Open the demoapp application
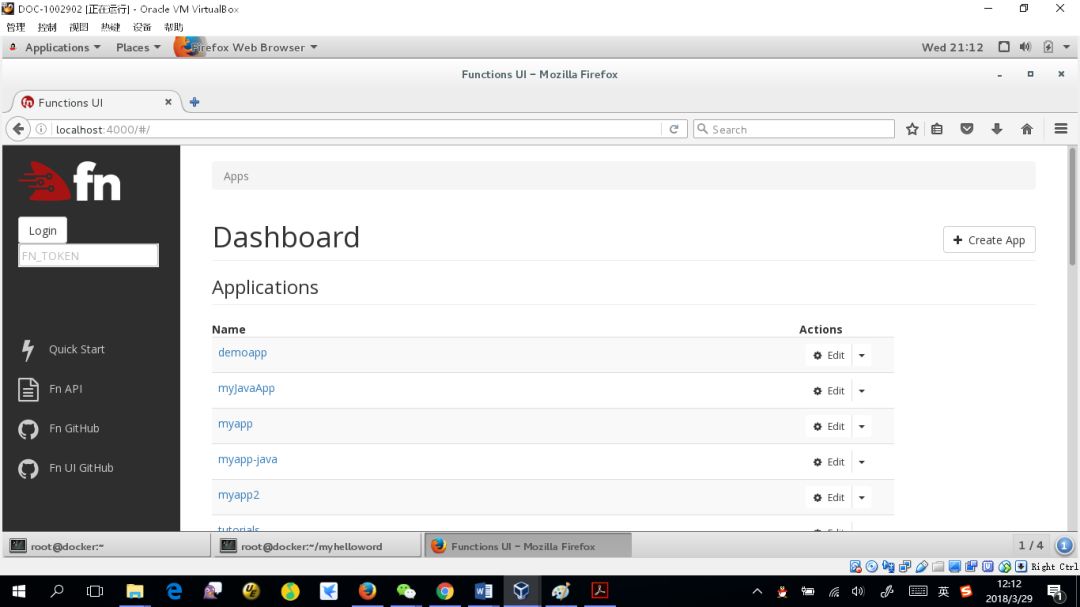The height and width of the screenshot is (607, 1080). (242, 353)
